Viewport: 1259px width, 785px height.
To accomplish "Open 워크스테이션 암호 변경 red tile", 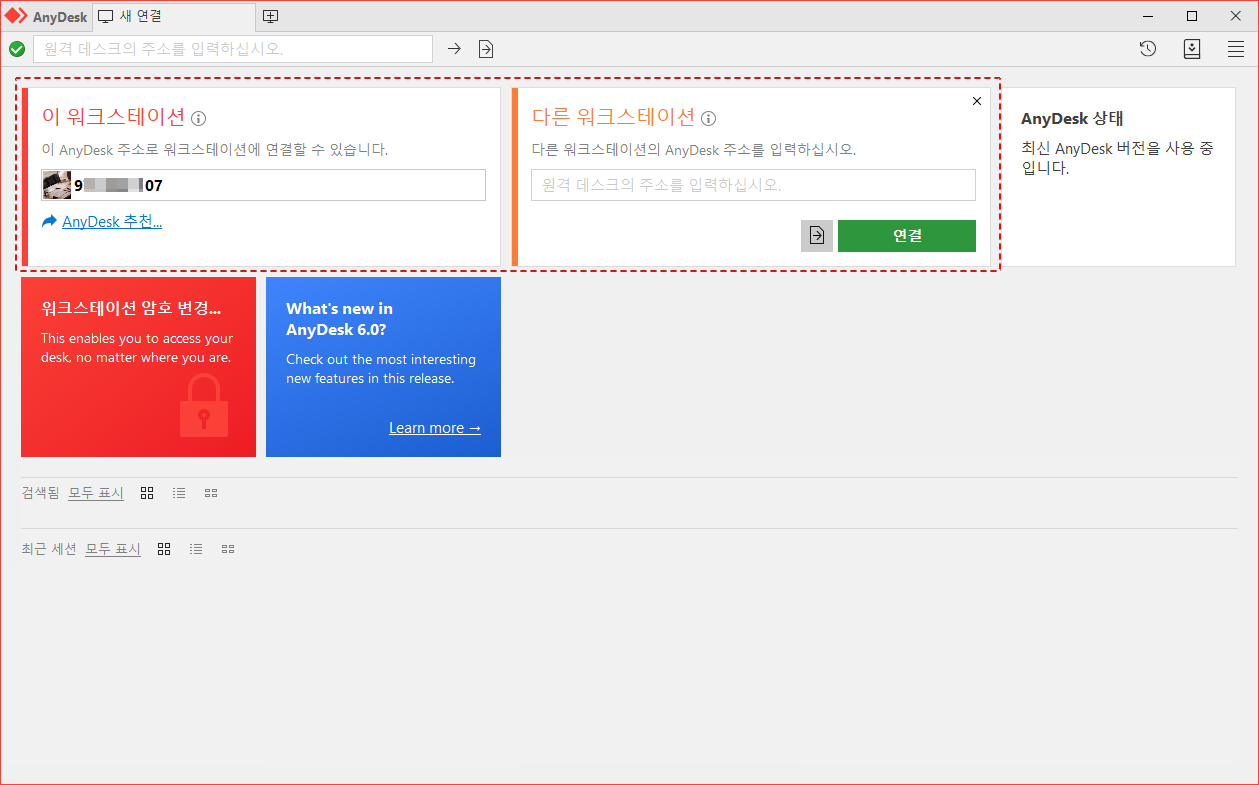I will (x=138, y=367).
